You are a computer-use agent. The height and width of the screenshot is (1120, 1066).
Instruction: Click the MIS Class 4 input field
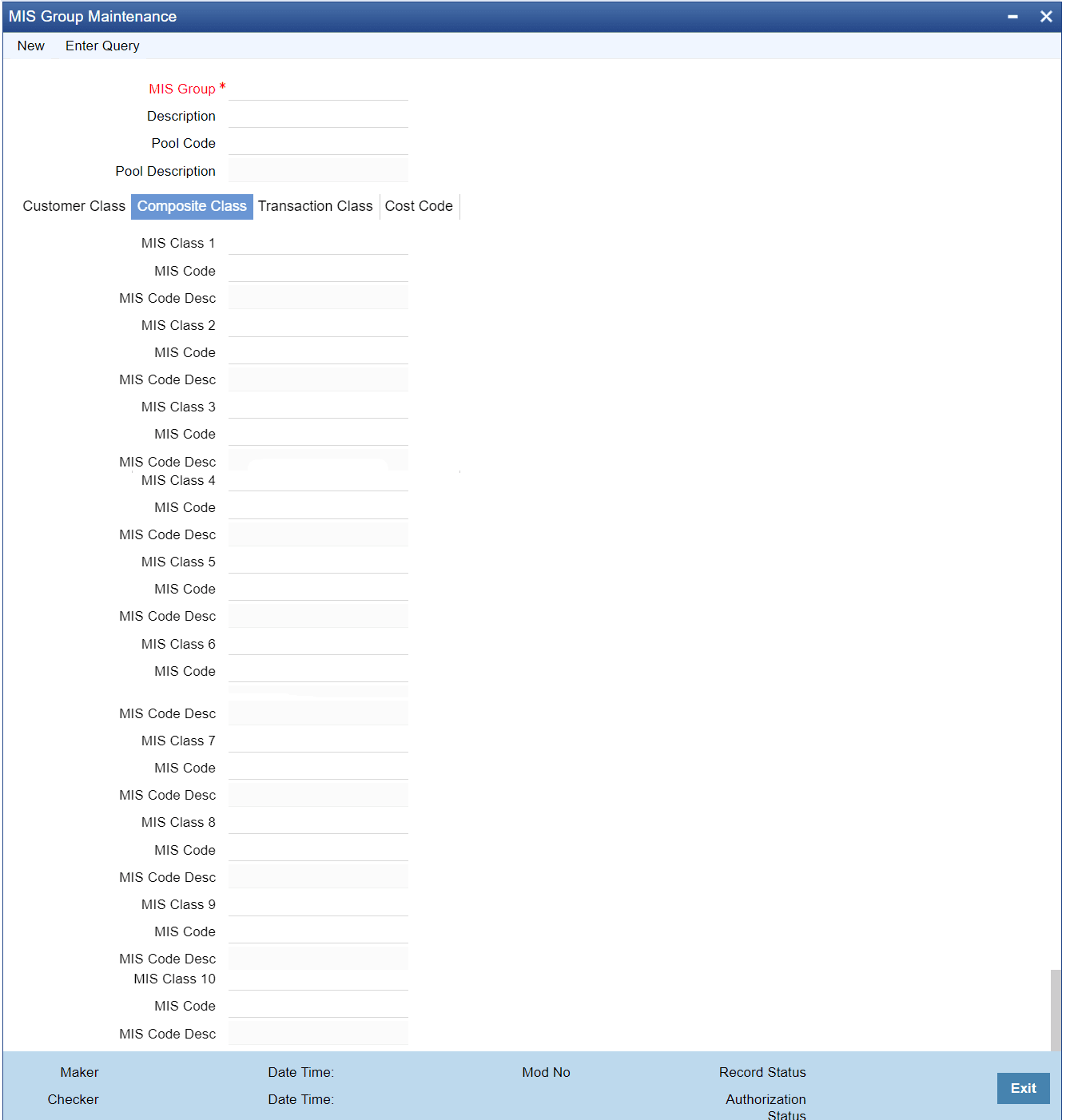318,481
